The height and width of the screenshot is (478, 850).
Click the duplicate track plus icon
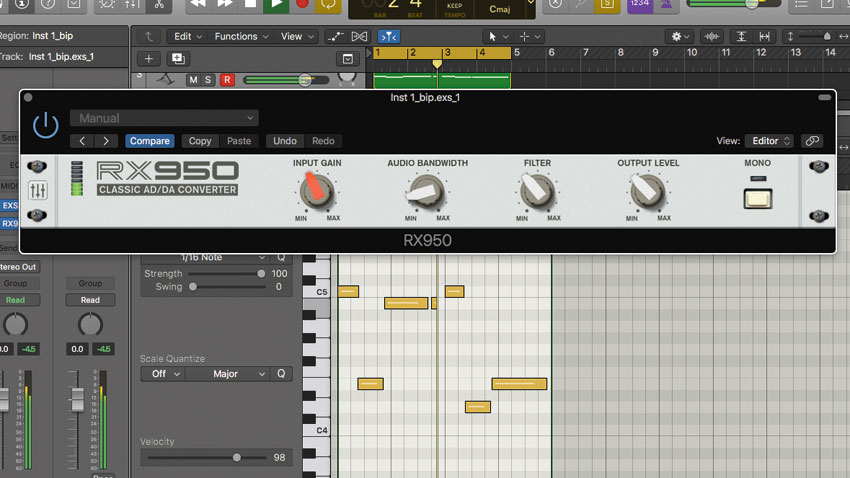tap(178, 59)
